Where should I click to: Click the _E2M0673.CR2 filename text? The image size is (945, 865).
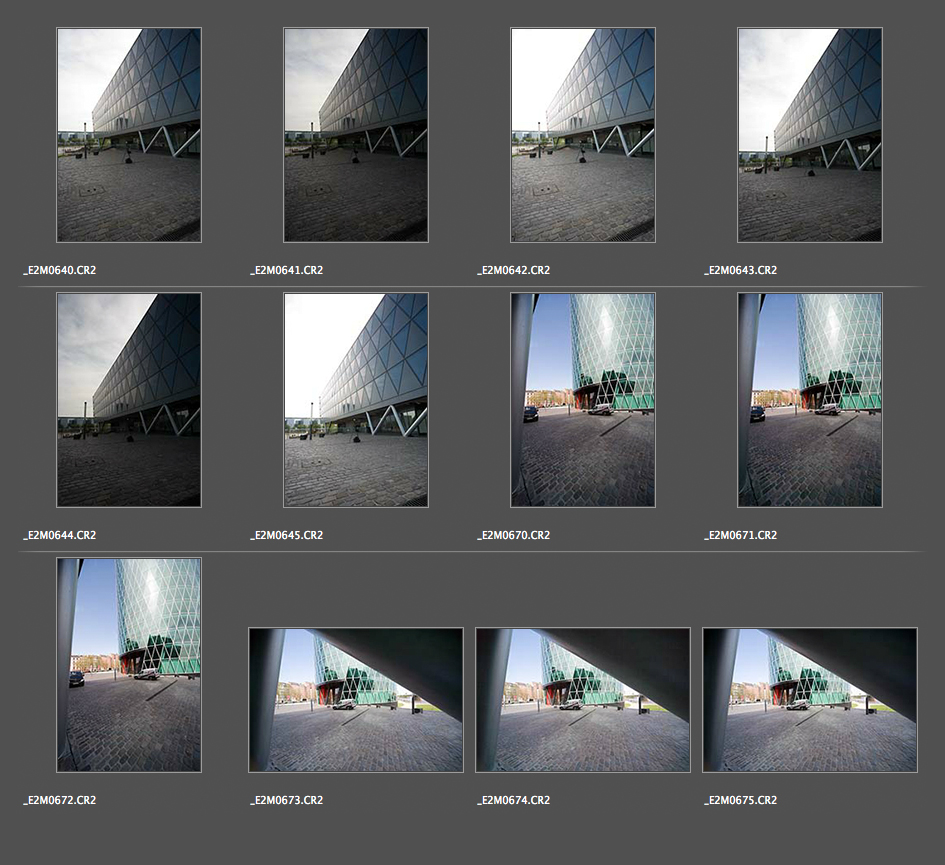[287, 800]
